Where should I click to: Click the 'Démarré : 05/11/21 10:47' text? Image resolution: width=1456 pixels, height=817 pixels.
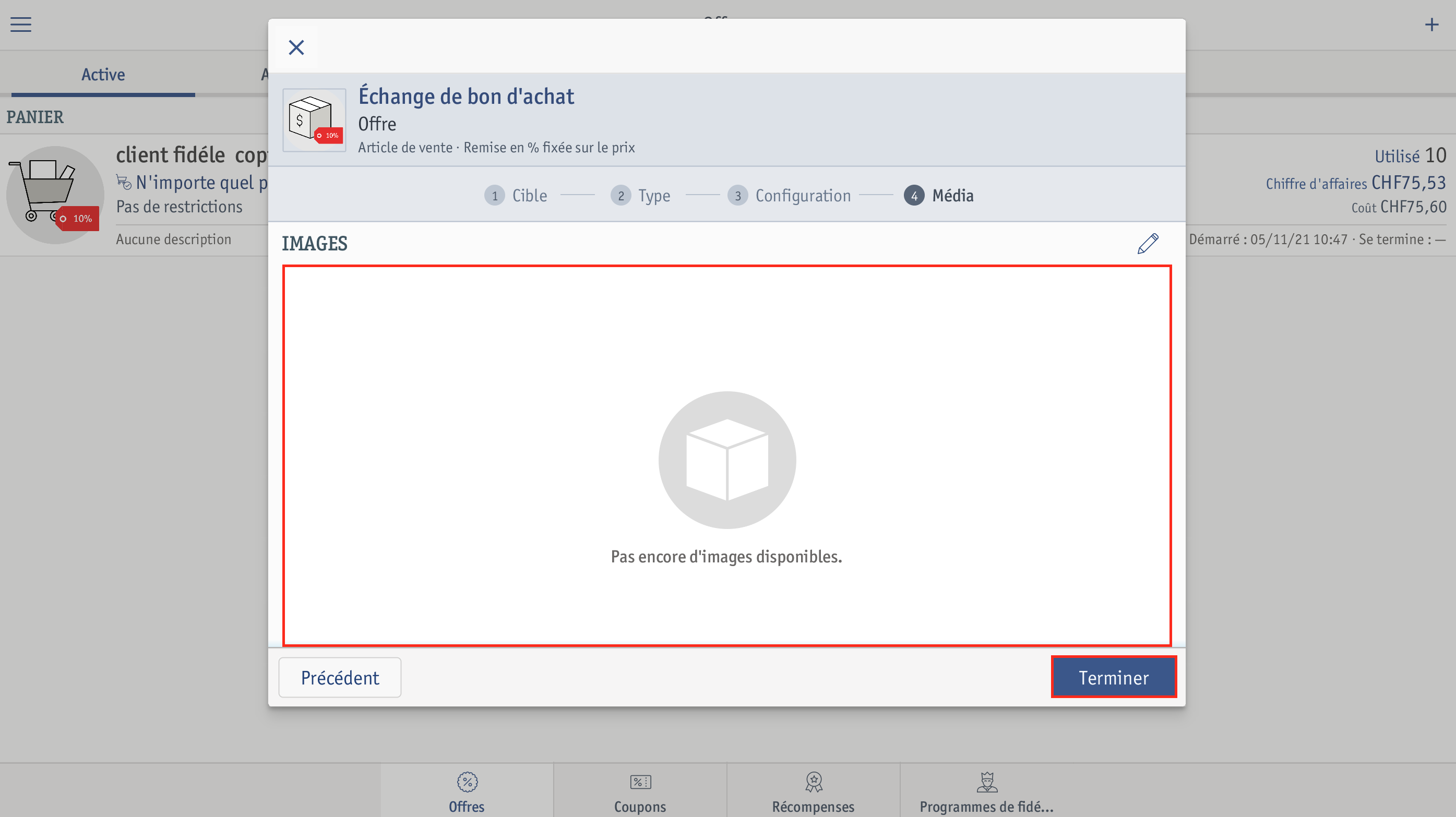coord(1268,239)
